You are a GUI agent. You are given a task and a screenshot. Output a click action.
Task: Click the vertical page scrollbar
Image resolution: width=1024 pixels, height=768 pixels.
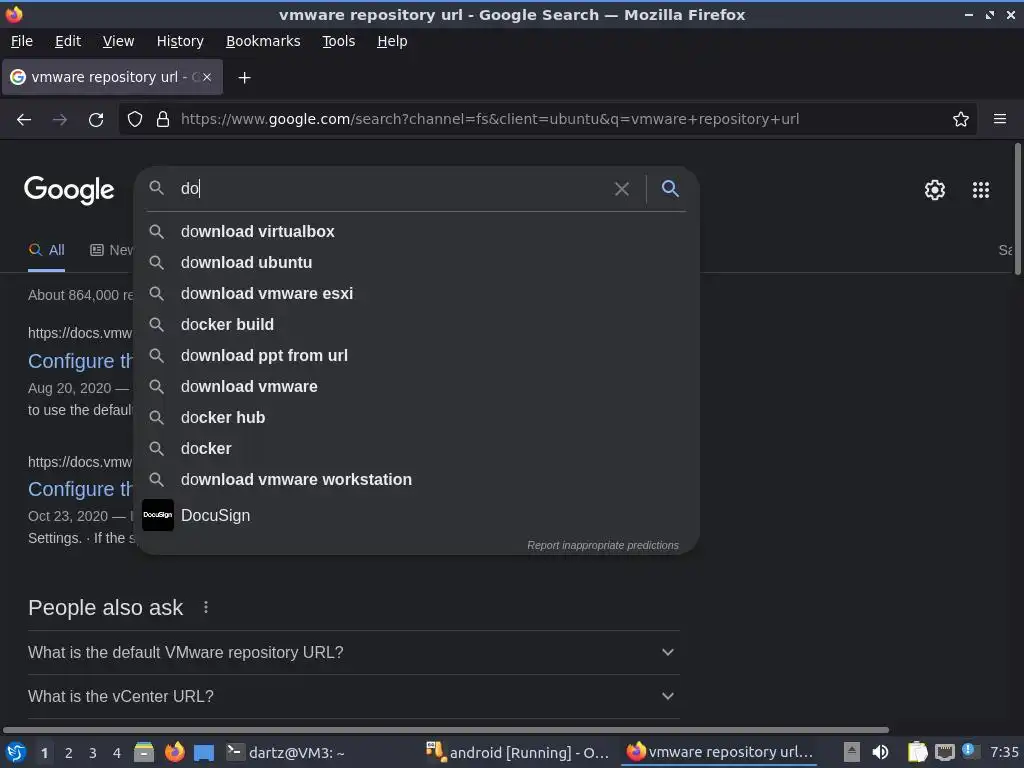click(x=1017, y=209)
